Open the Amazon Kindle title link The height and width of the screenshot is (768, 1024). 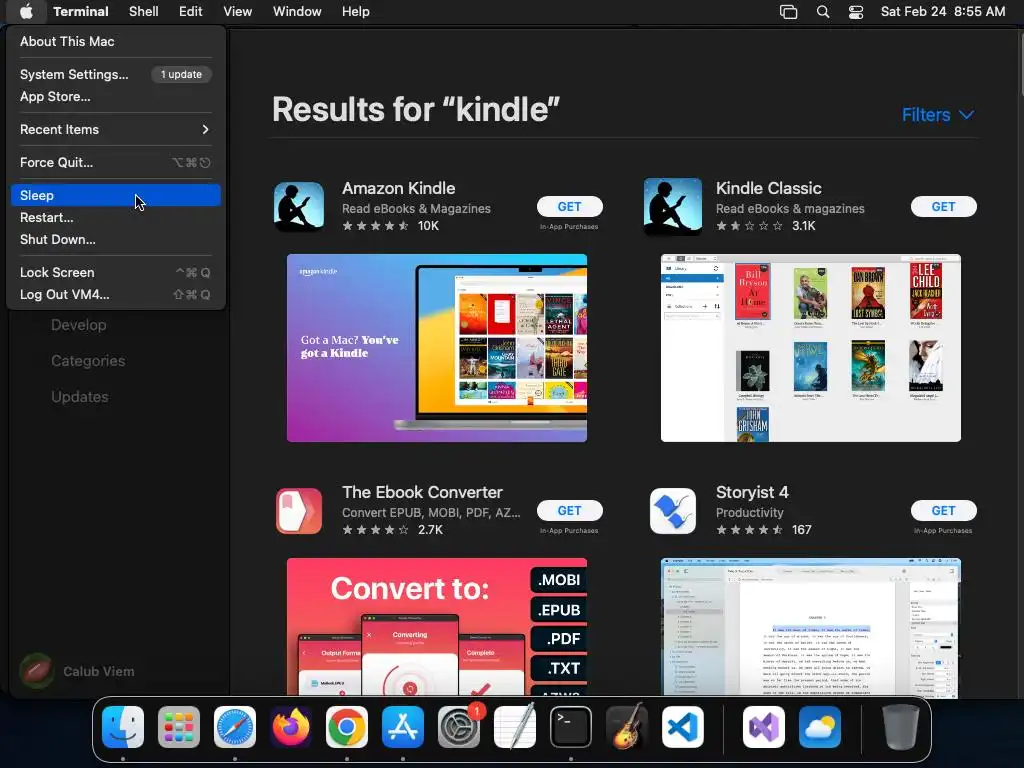tap(399, 188)
